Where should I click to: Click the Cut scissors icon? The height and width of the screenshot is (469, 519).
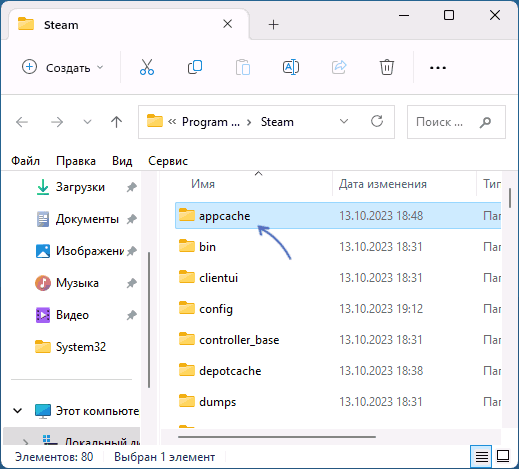click(147, 67)
